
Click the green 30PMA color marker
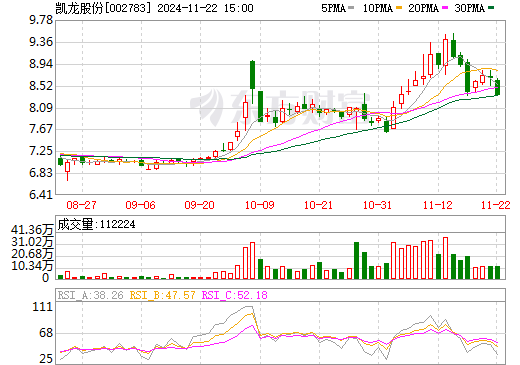tap(491, 8)
